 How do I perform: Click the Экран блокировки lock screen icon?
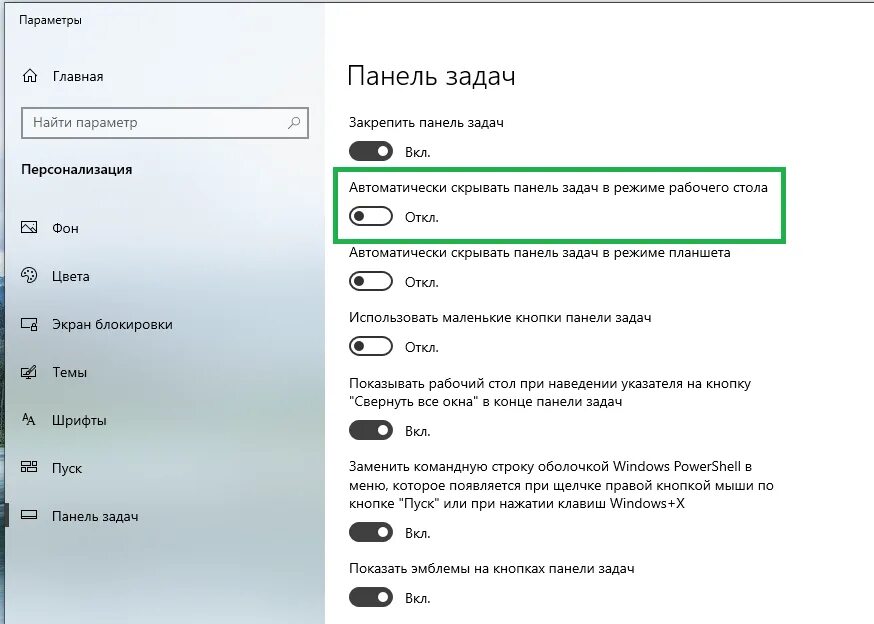(29, 324)
